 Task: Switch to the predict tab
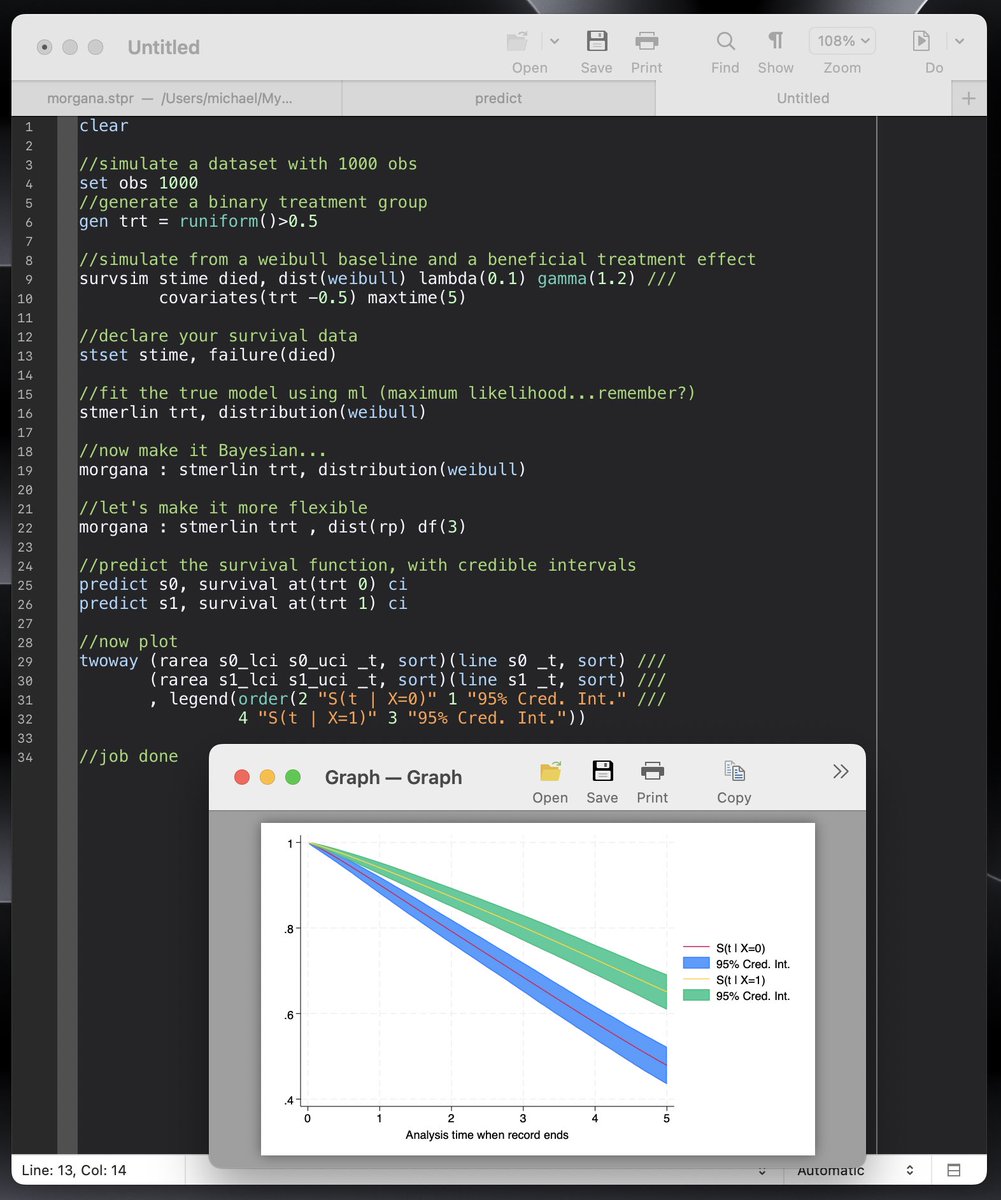point(498,98)
